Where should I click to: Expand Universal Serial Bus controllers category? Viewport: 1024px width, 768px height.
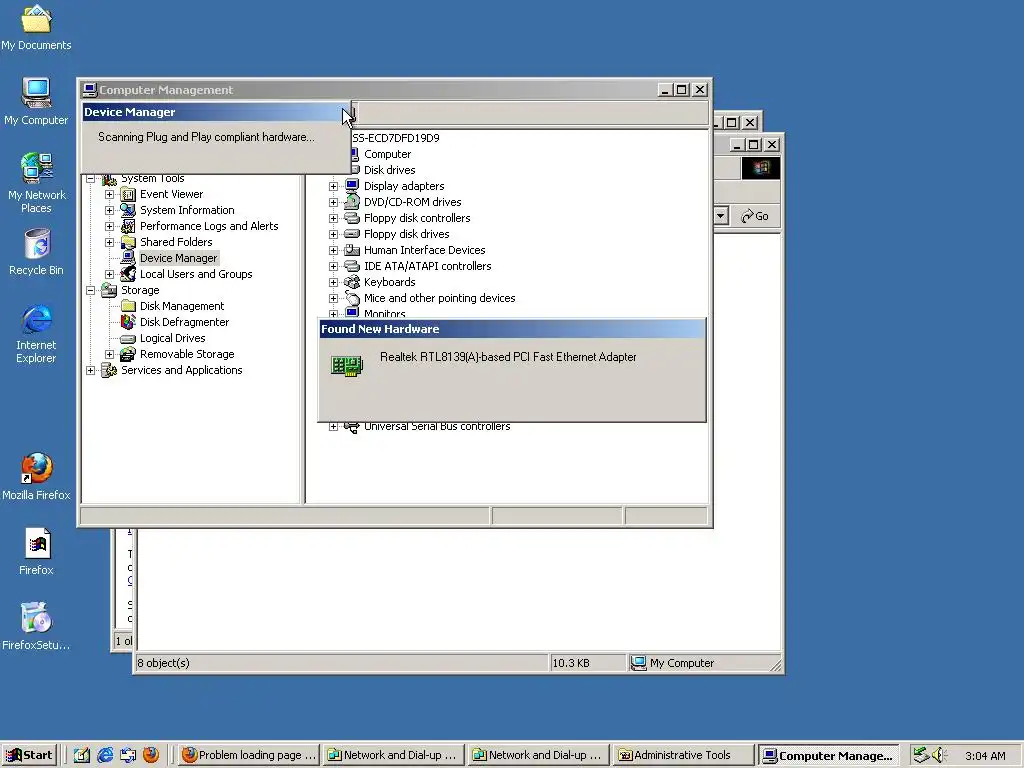coord(333,426)
